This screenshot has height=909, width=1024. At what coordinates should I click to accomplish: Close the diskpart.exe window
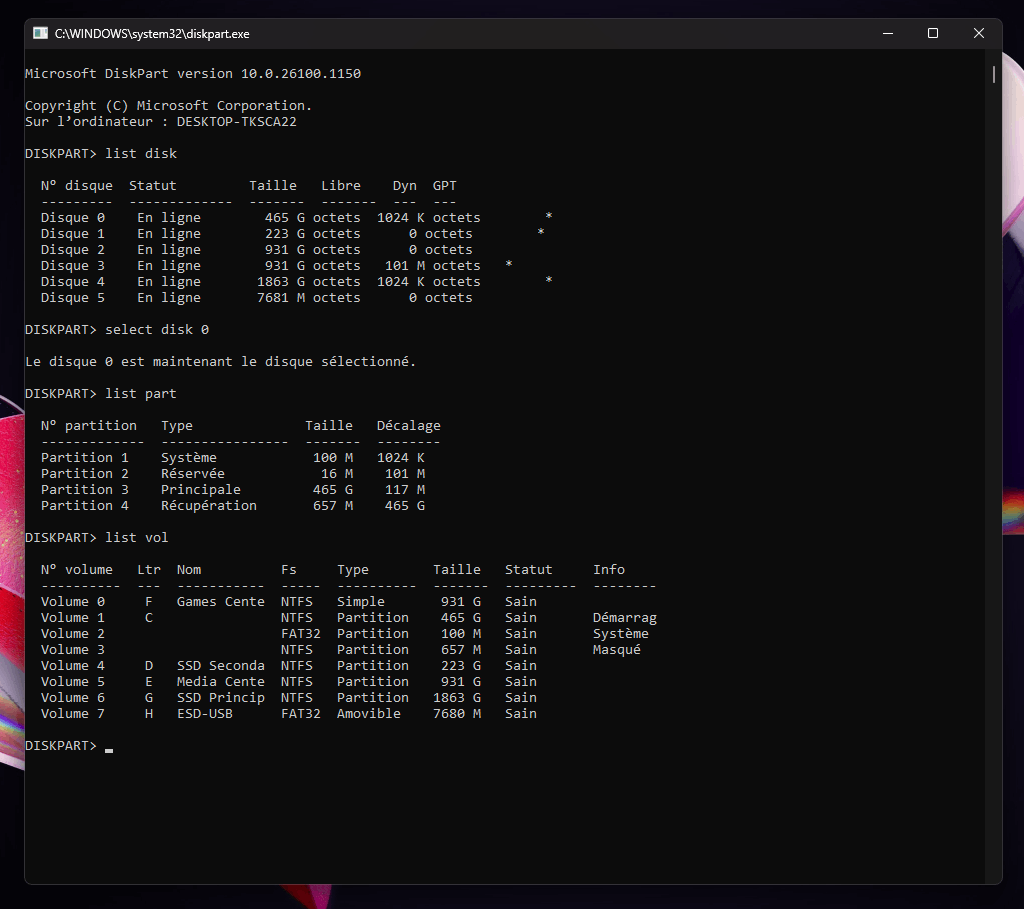(978, 33)
